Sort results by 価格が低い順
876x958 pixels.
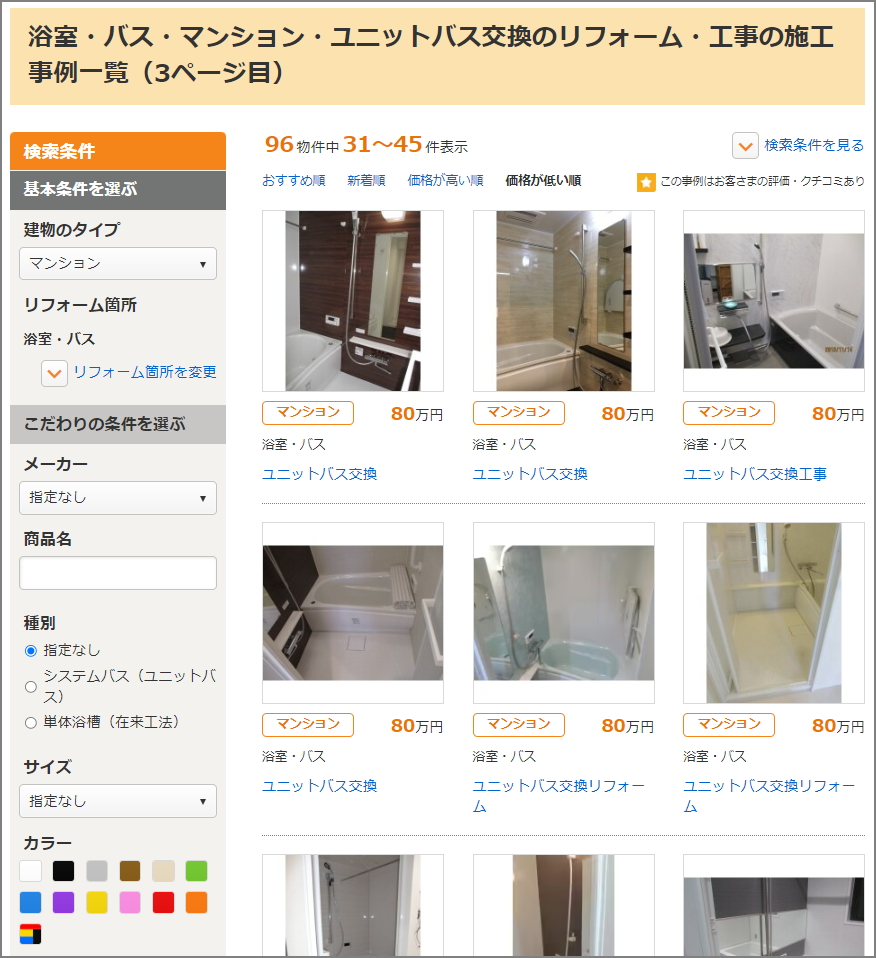pyautogui.click(x=543, y=180)
